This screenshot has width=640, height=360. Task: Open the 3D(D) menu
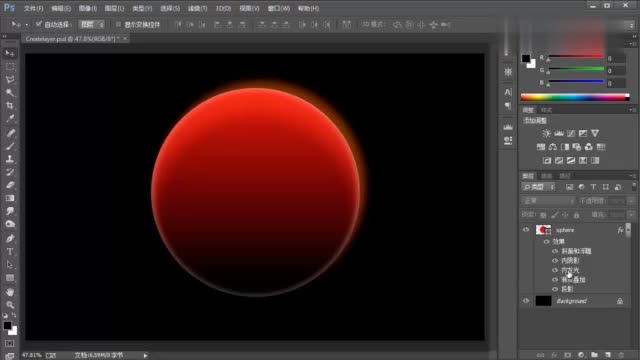(223, 9)
